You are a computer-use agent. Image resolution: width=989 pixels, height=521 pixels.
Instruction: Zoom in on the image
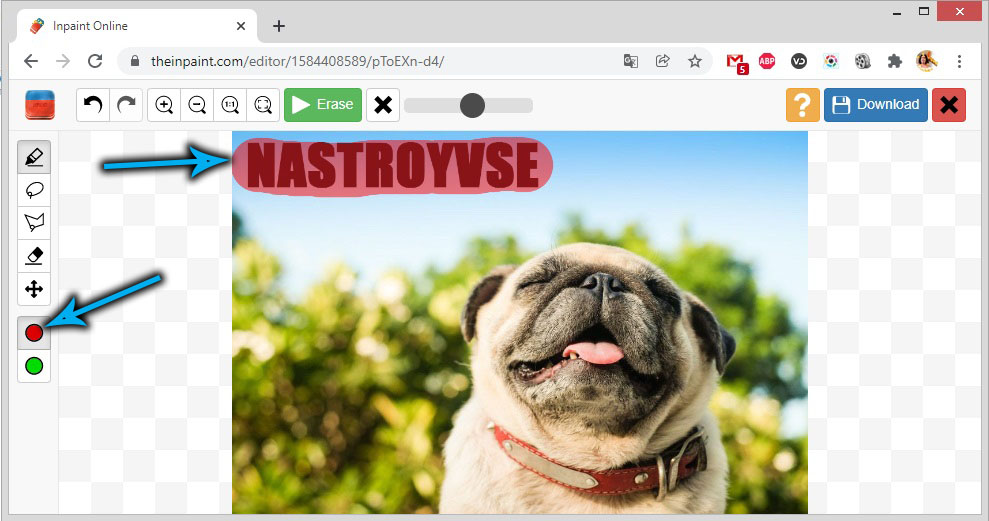click(x=164, y=105)
